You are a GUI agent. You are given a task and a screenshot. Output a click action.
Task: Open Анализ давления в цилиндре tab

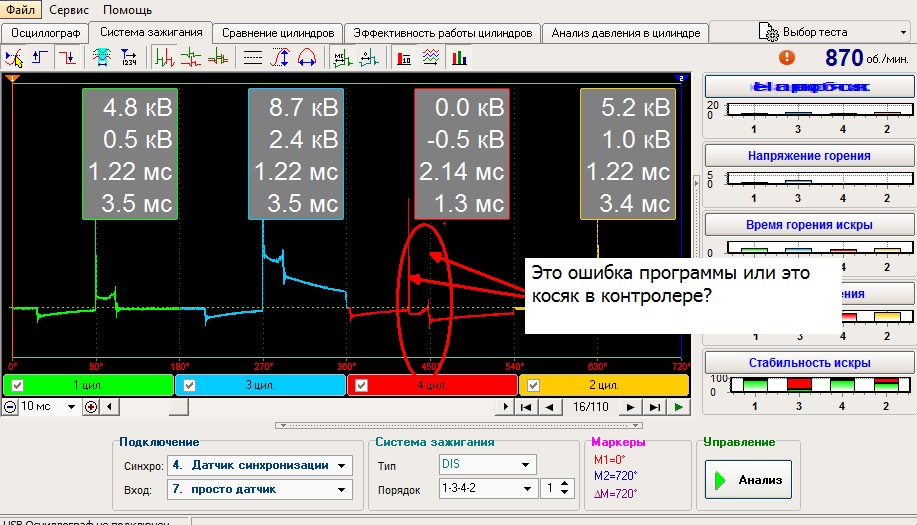point(626,33)
